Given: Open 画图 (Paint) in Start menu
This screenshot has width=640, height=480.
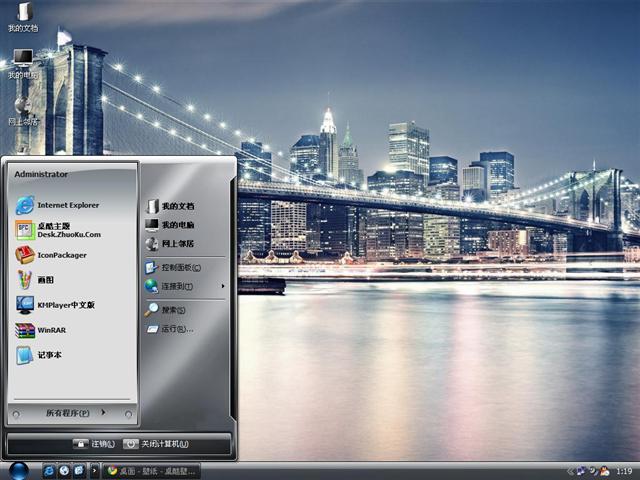Looking at the screenshot, I should tap(46, 280).
